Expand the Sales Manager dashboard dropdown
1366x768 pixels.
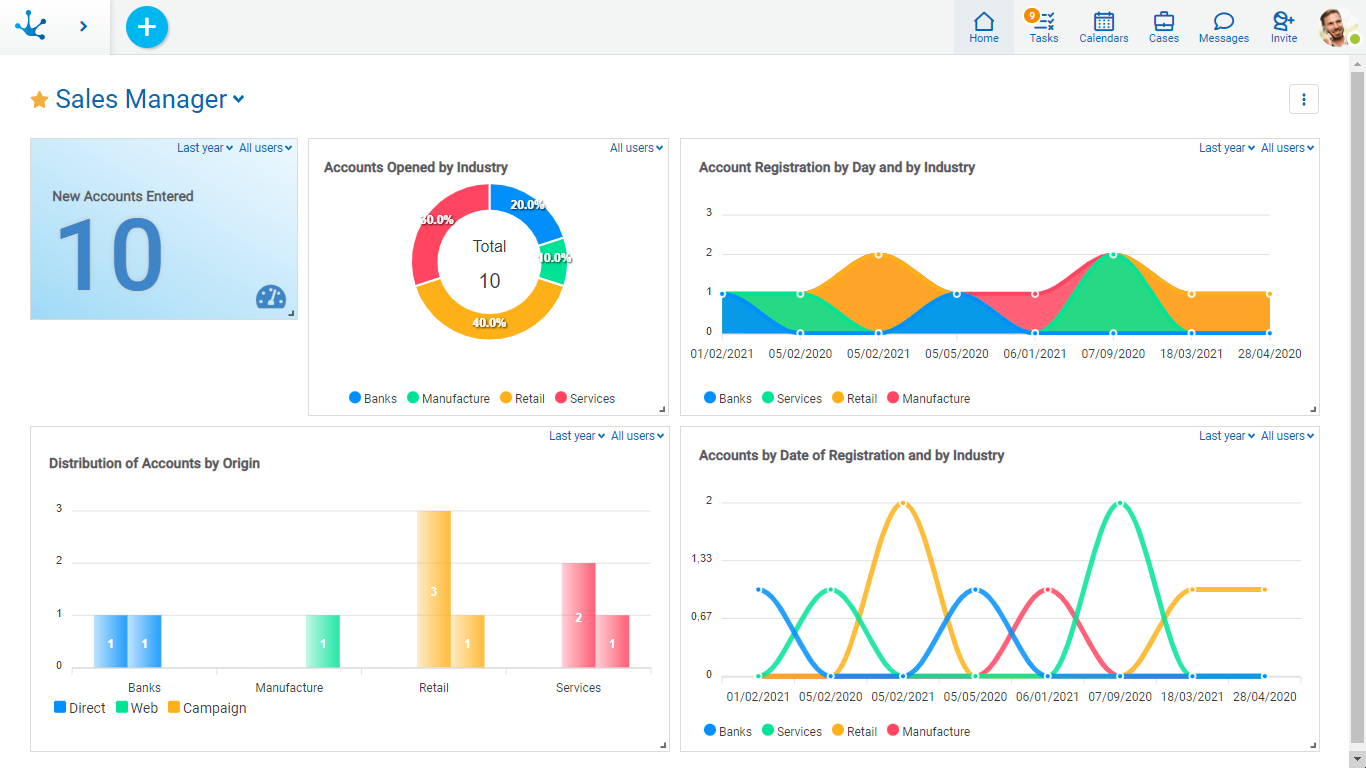(238, 99)
